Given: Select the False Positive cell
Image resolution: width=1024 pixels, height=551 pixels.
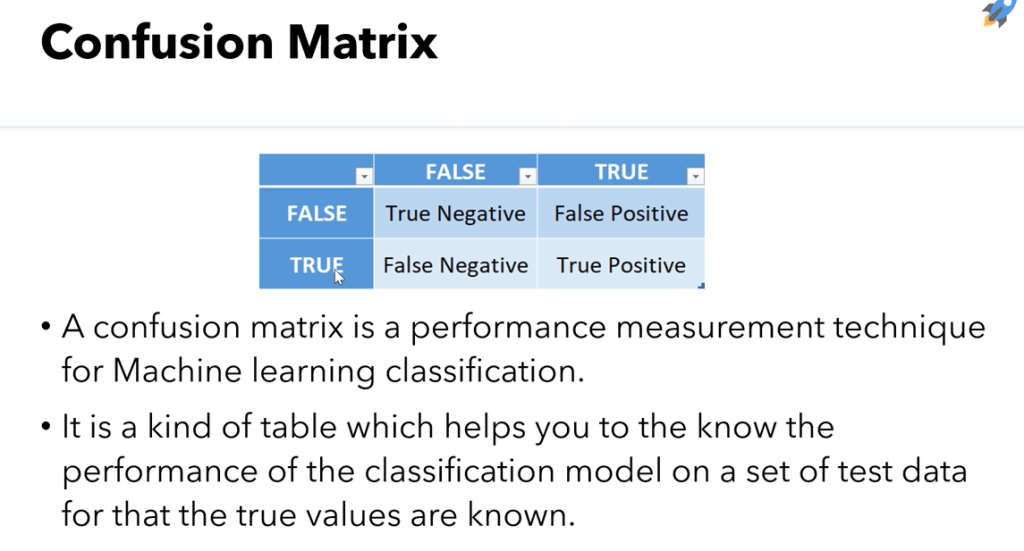Looking at the screenshot, I should pos(621,213).
